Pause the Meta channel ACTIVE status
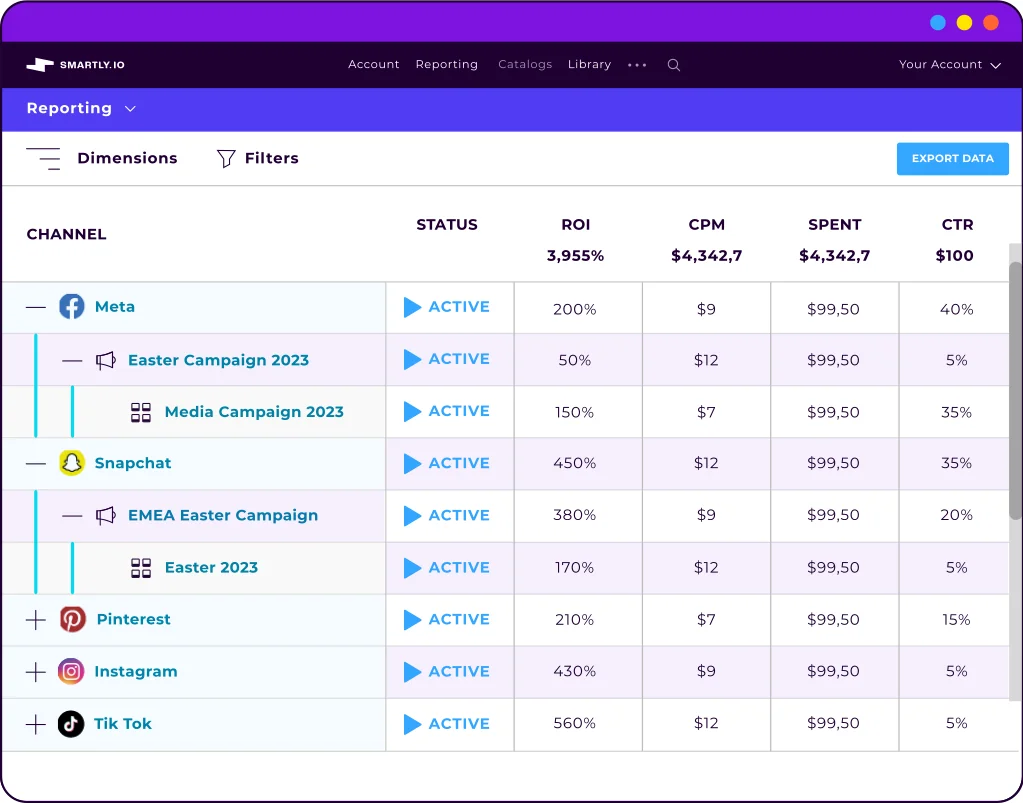The image size is (1023, 803). pyautogui.click(x=449, y=307)
